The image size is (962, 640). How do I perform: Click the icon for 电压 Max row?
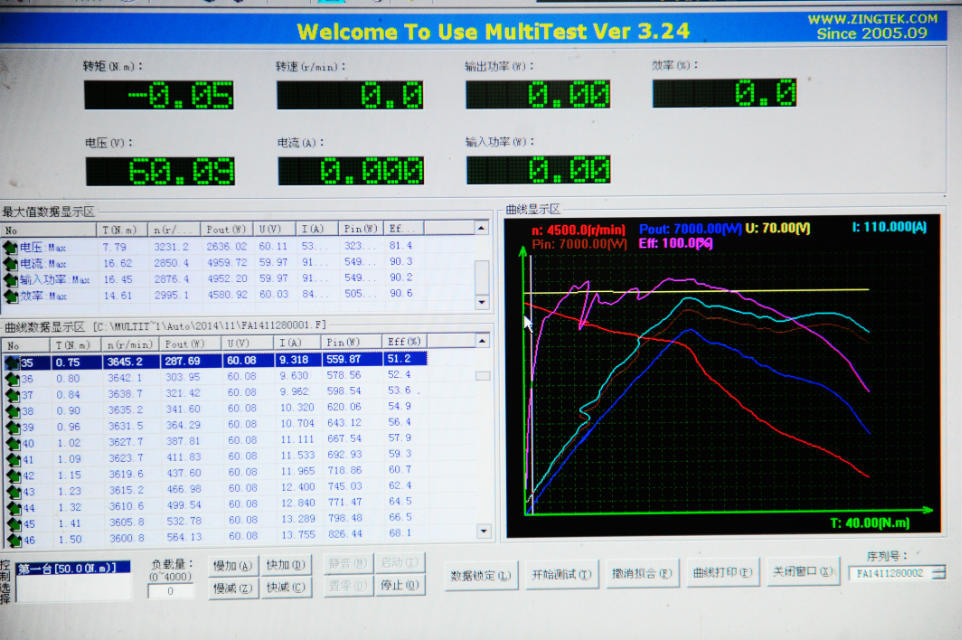click(11, 247)
